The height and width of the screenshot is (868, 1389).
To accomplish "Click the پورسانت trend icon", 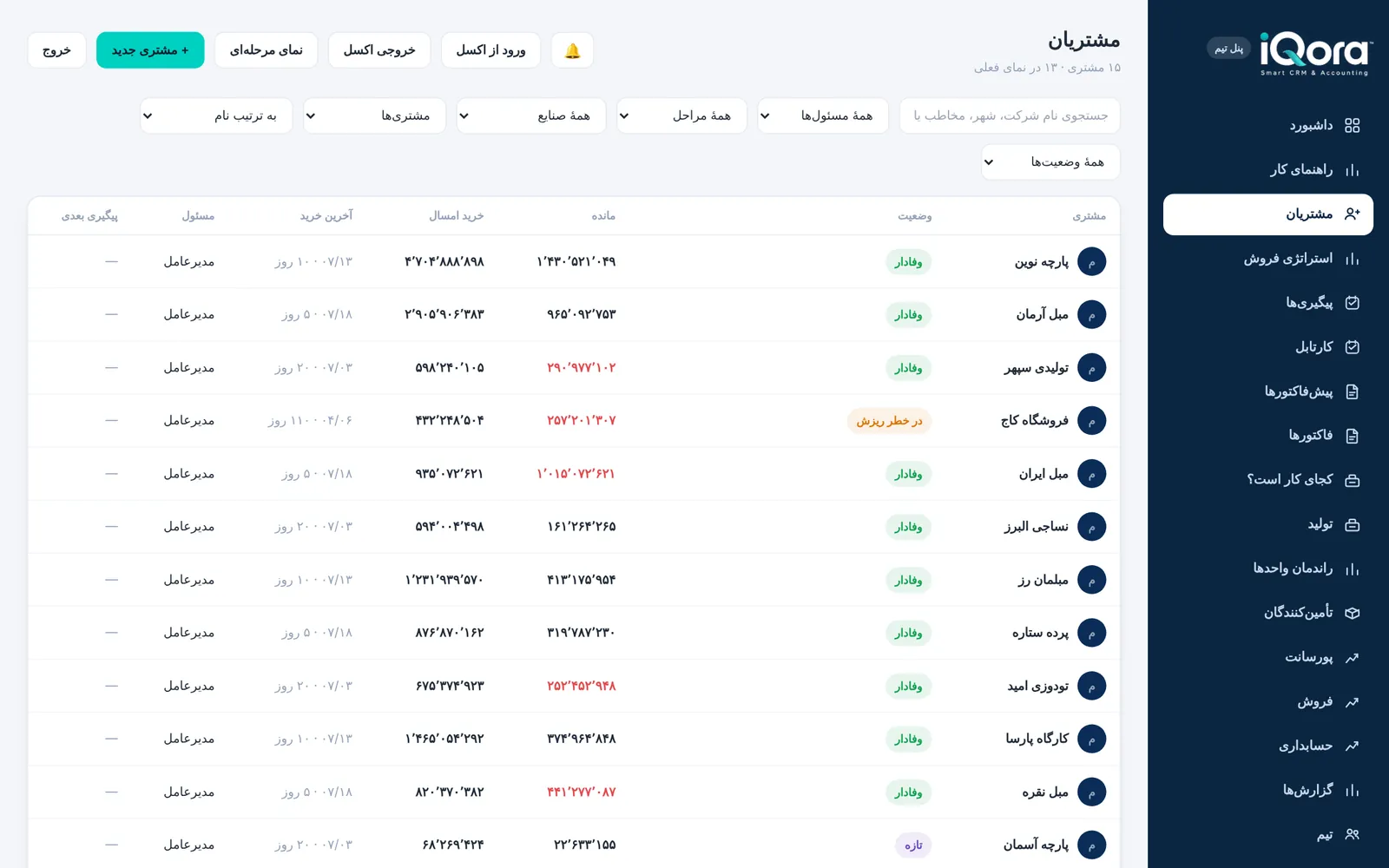I will pos(1352,657).
